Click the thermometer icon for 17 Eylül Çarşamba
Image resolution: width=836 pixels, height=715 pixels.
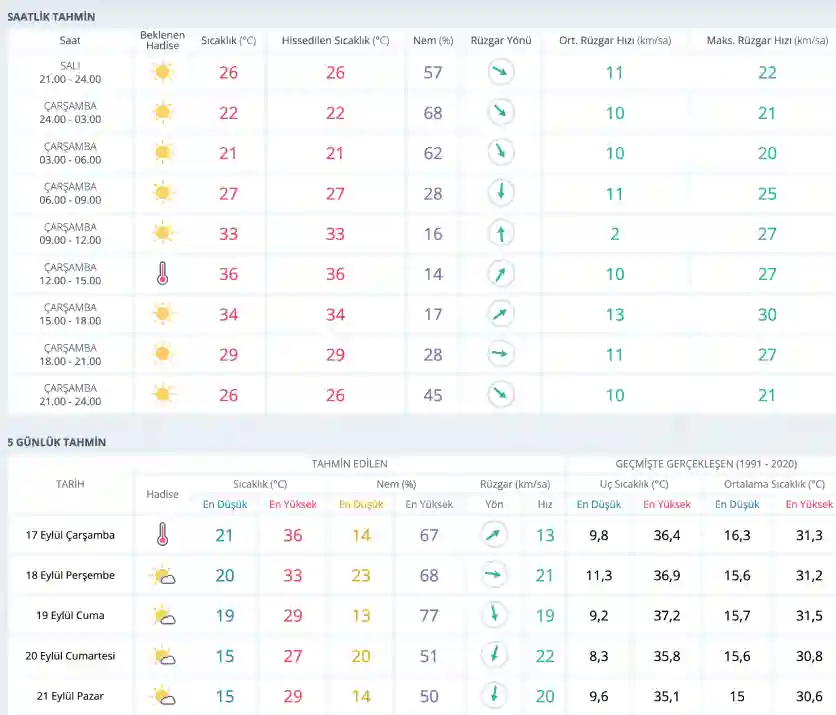coord(162,536)
